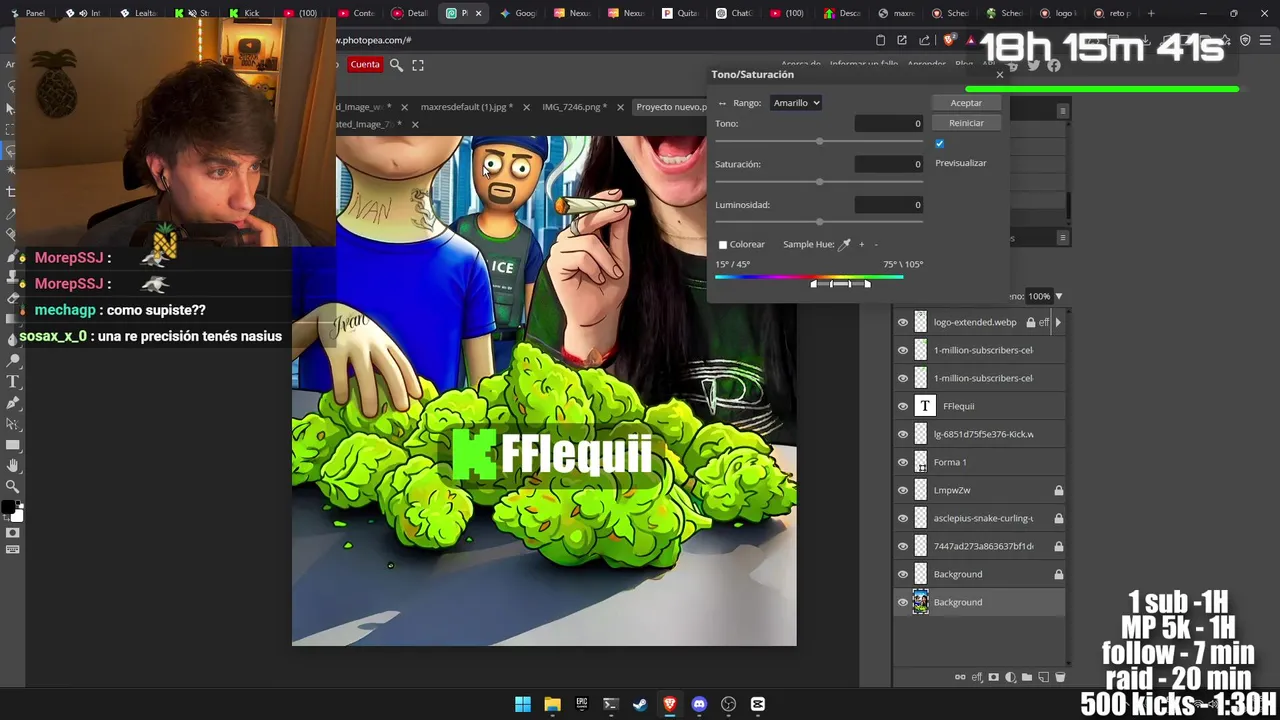The width and height of the screenshot is (1280, 720).
Task: Switch to maxresdefault (1).jpg tab
Action: [466, 107]
